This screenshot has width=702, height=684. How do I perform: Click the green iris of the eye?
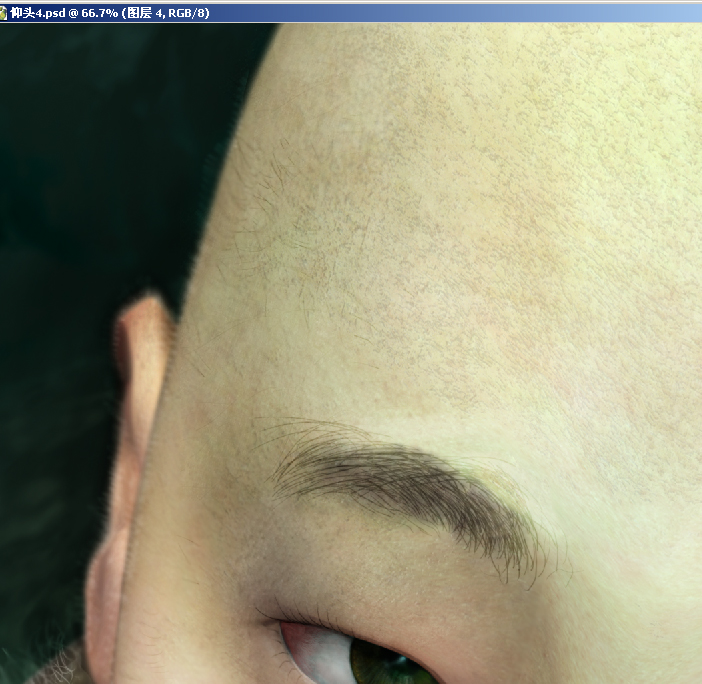(385, 665)
